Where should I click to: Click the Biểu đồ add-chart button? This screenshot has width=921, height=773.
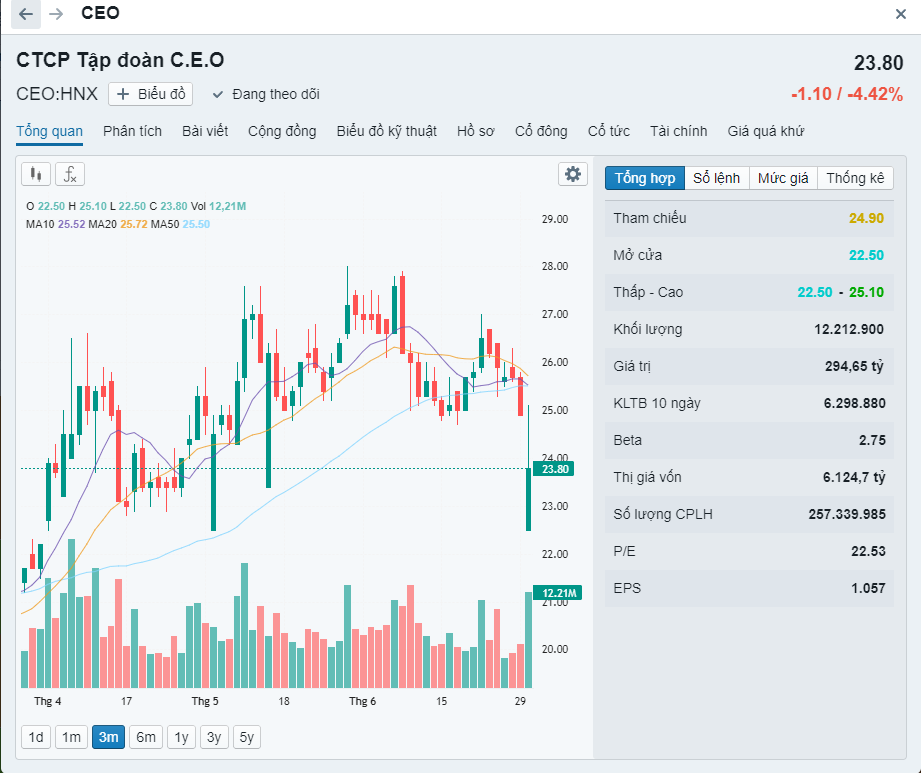[x=151, y=94]
